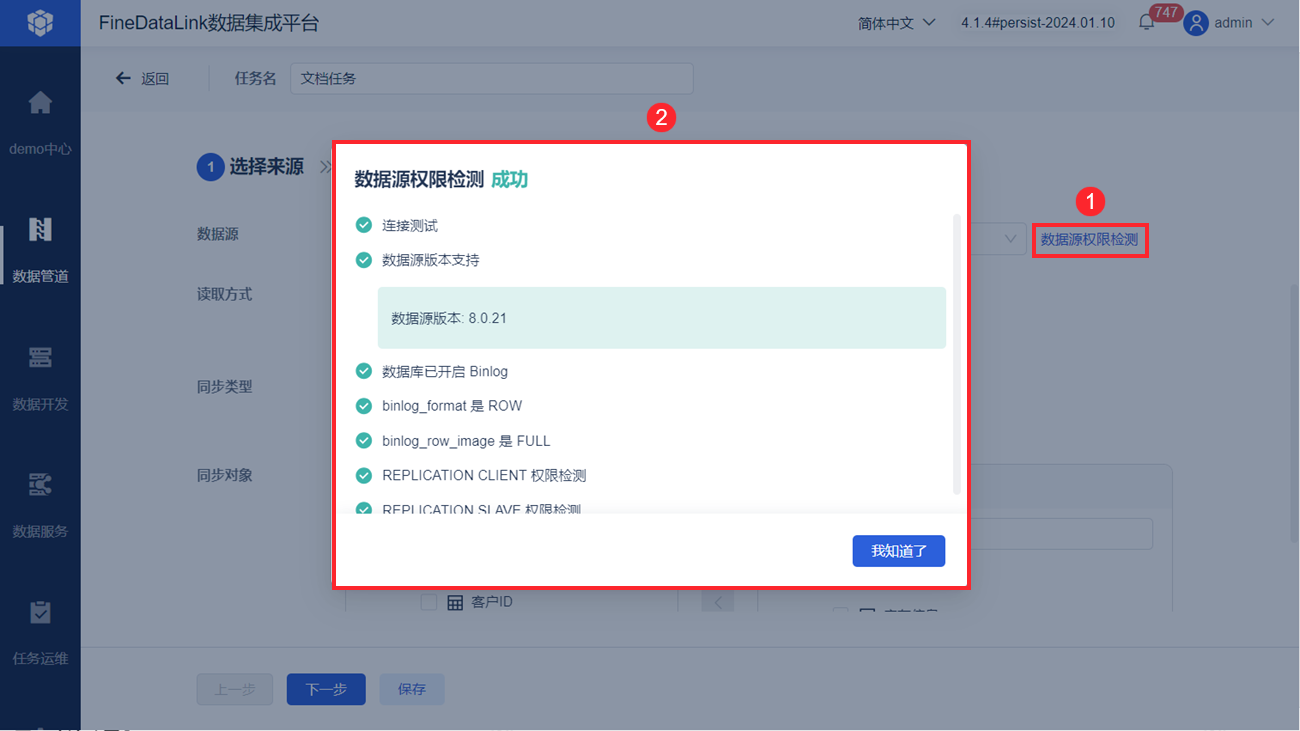Click the 同步对象 label
Image resolution: width=1300 pixels, height=731 pixels.
(x=224, y=475)
